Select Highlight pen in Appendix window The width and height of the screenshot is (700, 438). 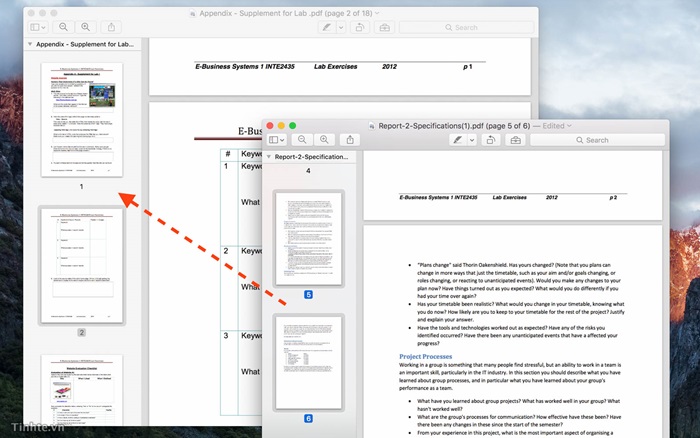(x=326, y=27)
